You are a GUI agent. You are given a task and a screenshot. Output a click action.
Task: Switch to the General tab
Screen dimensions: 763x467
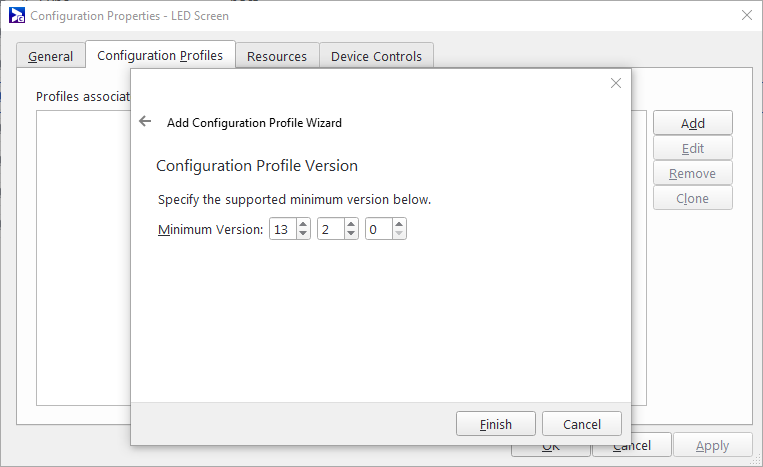[x=50, y=56]
